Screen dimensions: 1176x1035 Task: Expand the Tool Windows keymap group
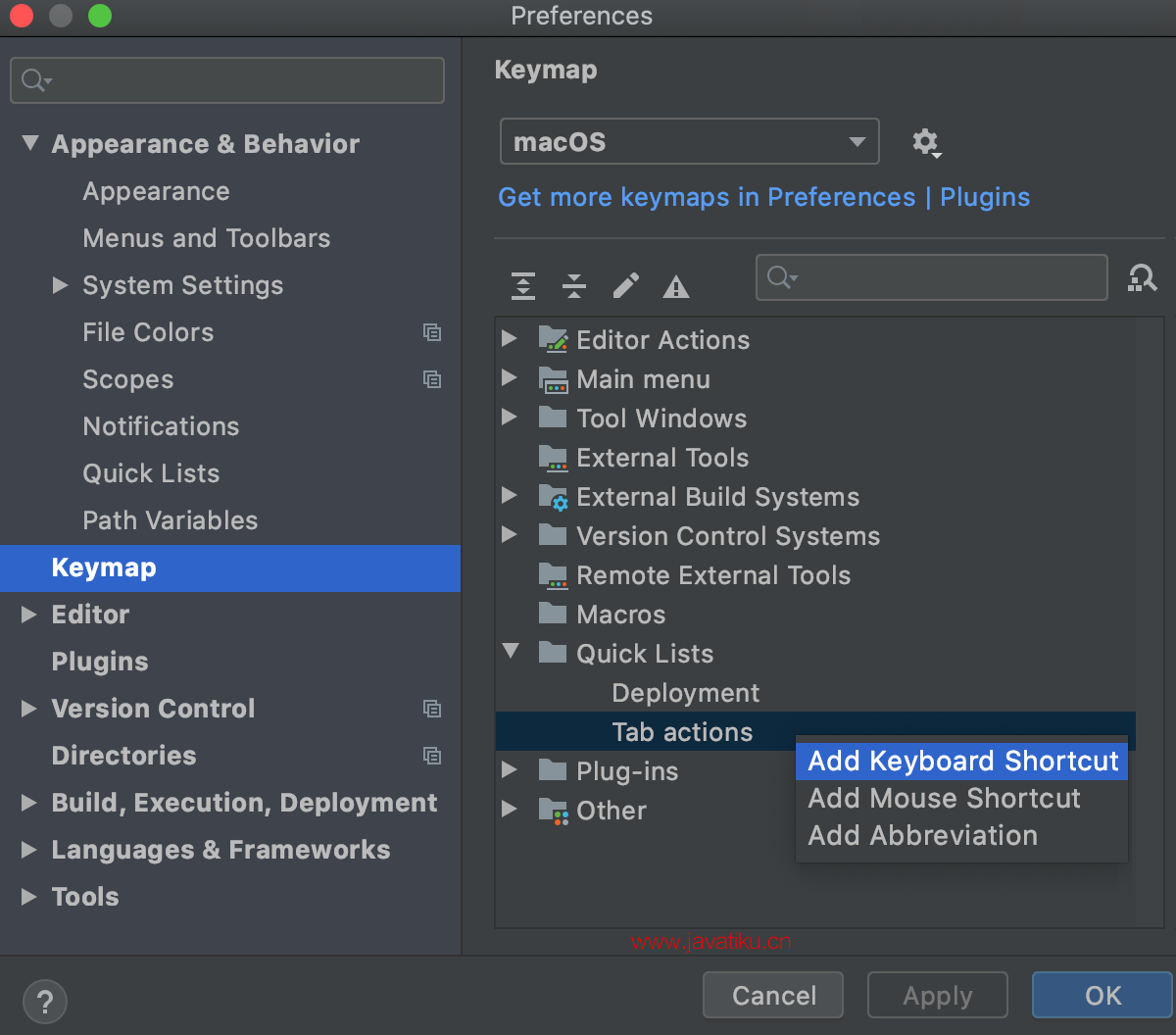510,418
